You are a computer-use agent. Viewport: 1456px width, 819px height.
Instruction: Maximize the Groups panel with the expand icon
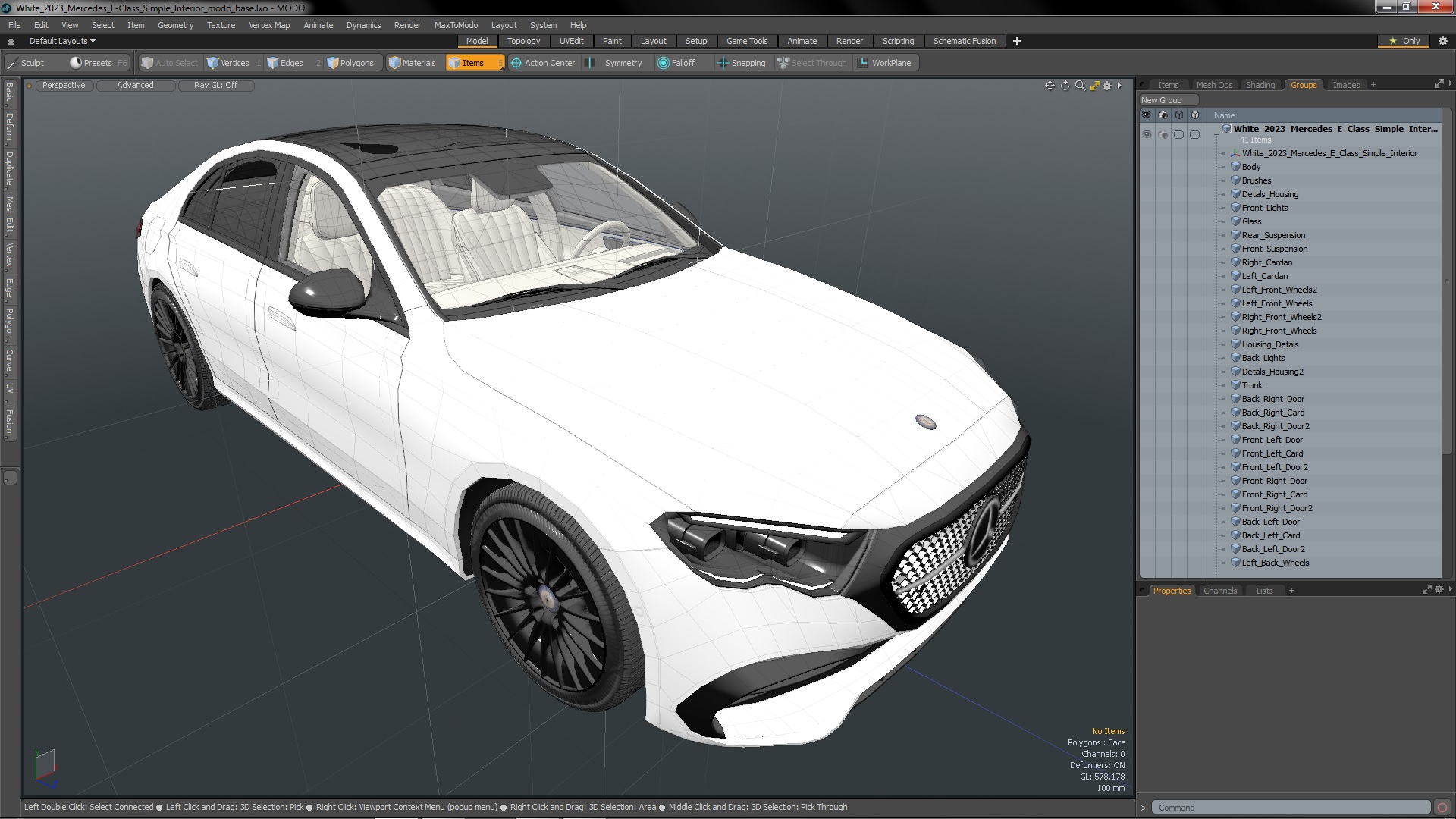(1439, 84)
